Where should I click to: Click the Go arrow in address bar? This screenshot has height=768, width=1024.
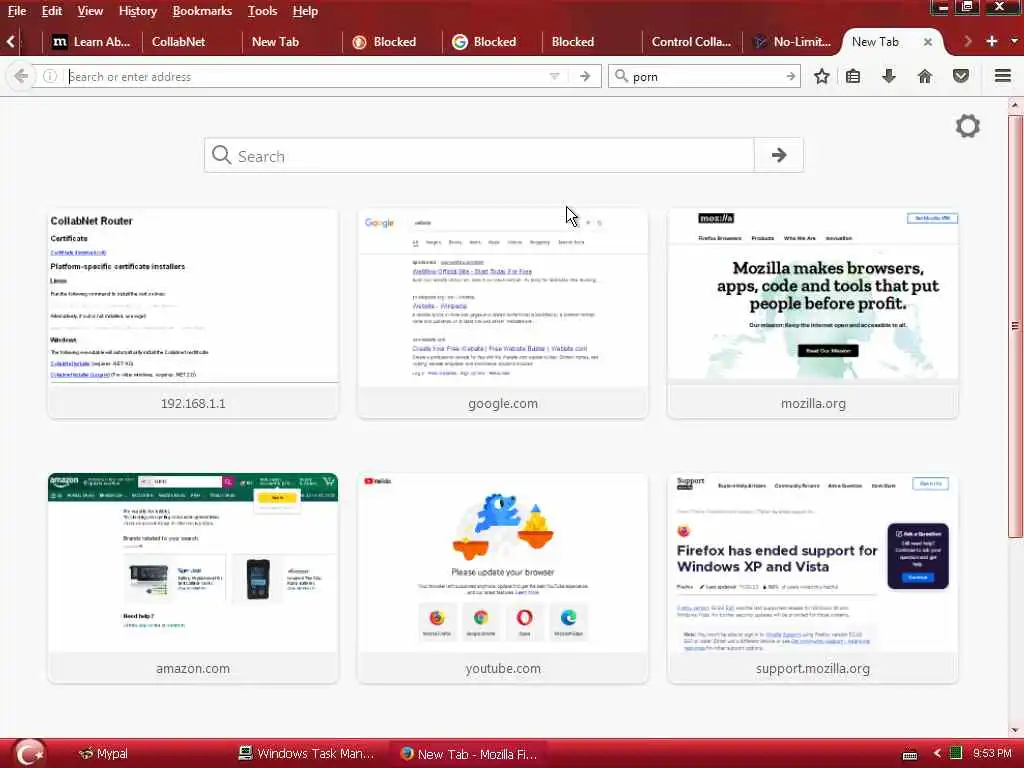(x=584, y=76)
